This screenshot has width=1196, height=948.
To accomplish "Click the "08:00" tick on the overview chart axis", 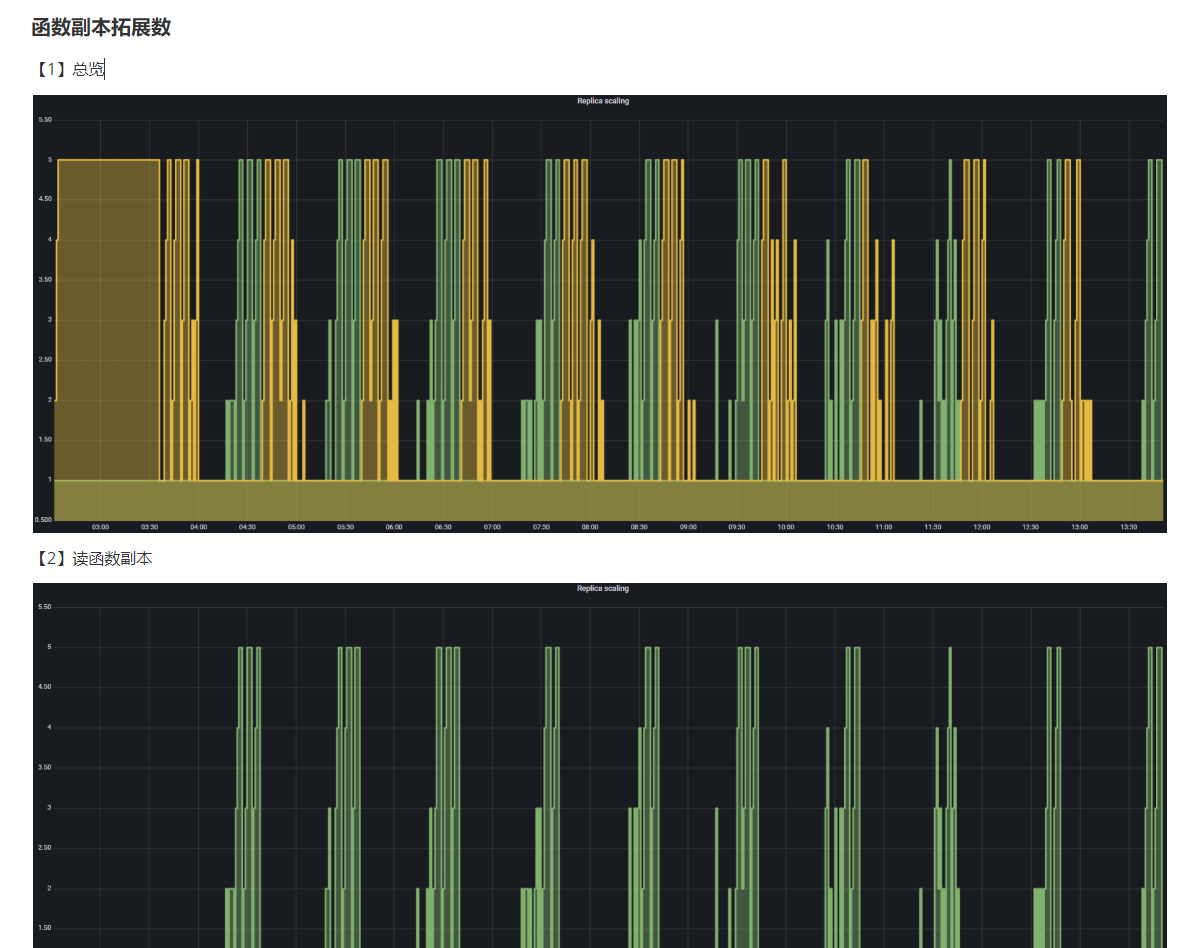I will tap(590, 525).
